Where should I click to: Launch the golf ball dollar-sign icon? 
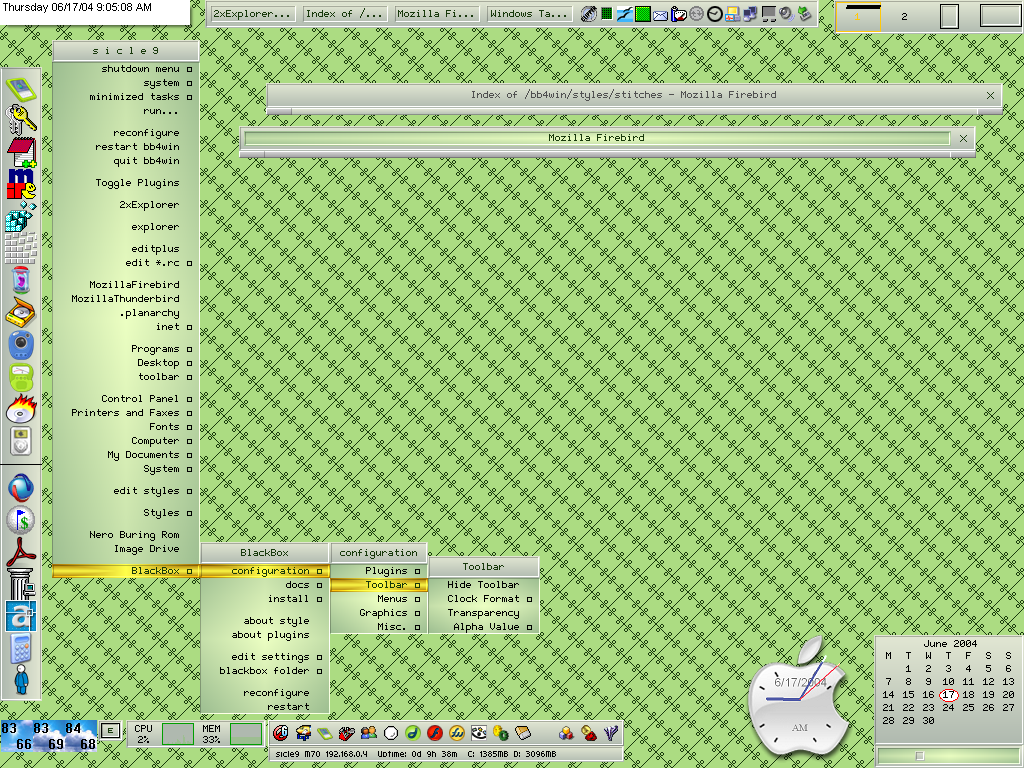tap(21, 520)
